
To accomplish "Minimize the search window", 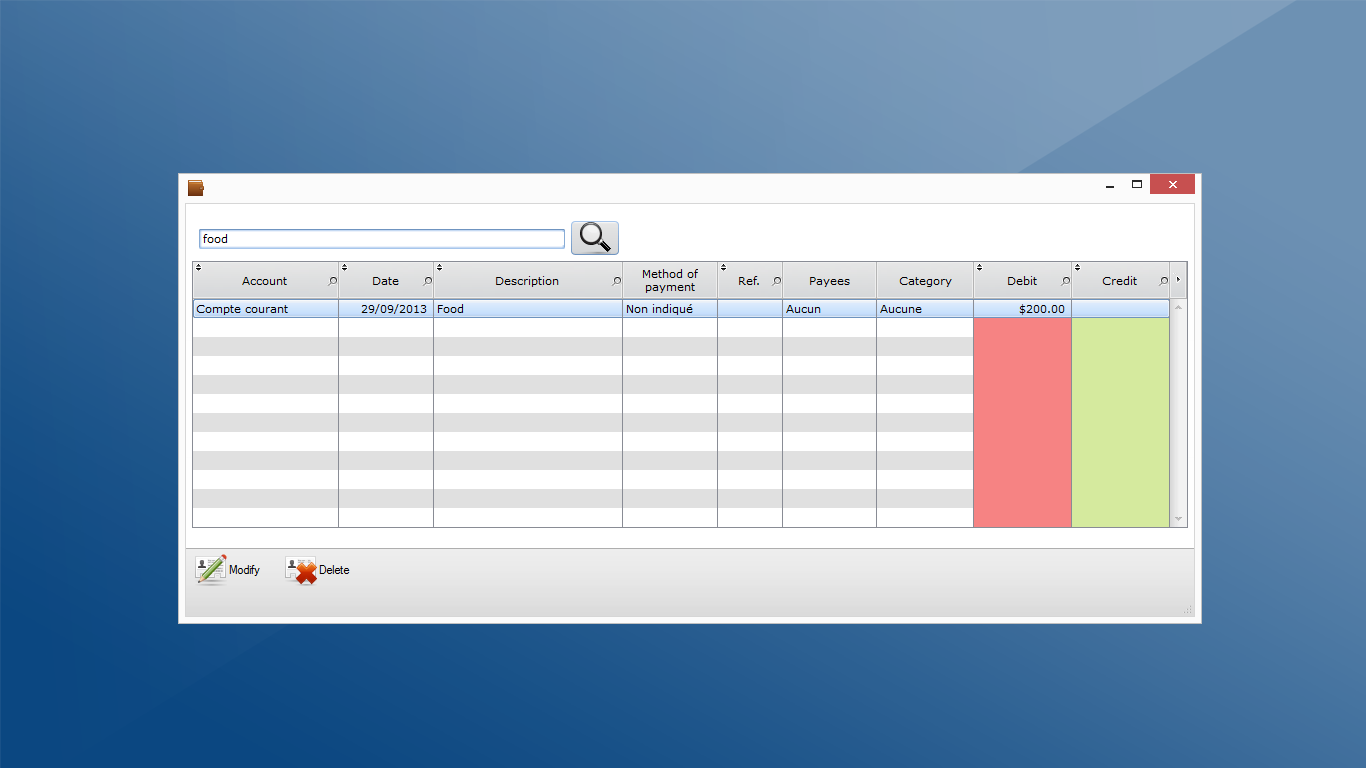I will (x=1110, y=185).
